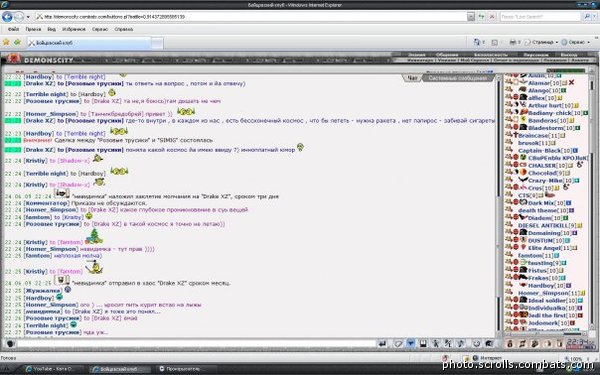
Task: Open info icon after Arthur hurt[10]
Action: coord(576,106)
